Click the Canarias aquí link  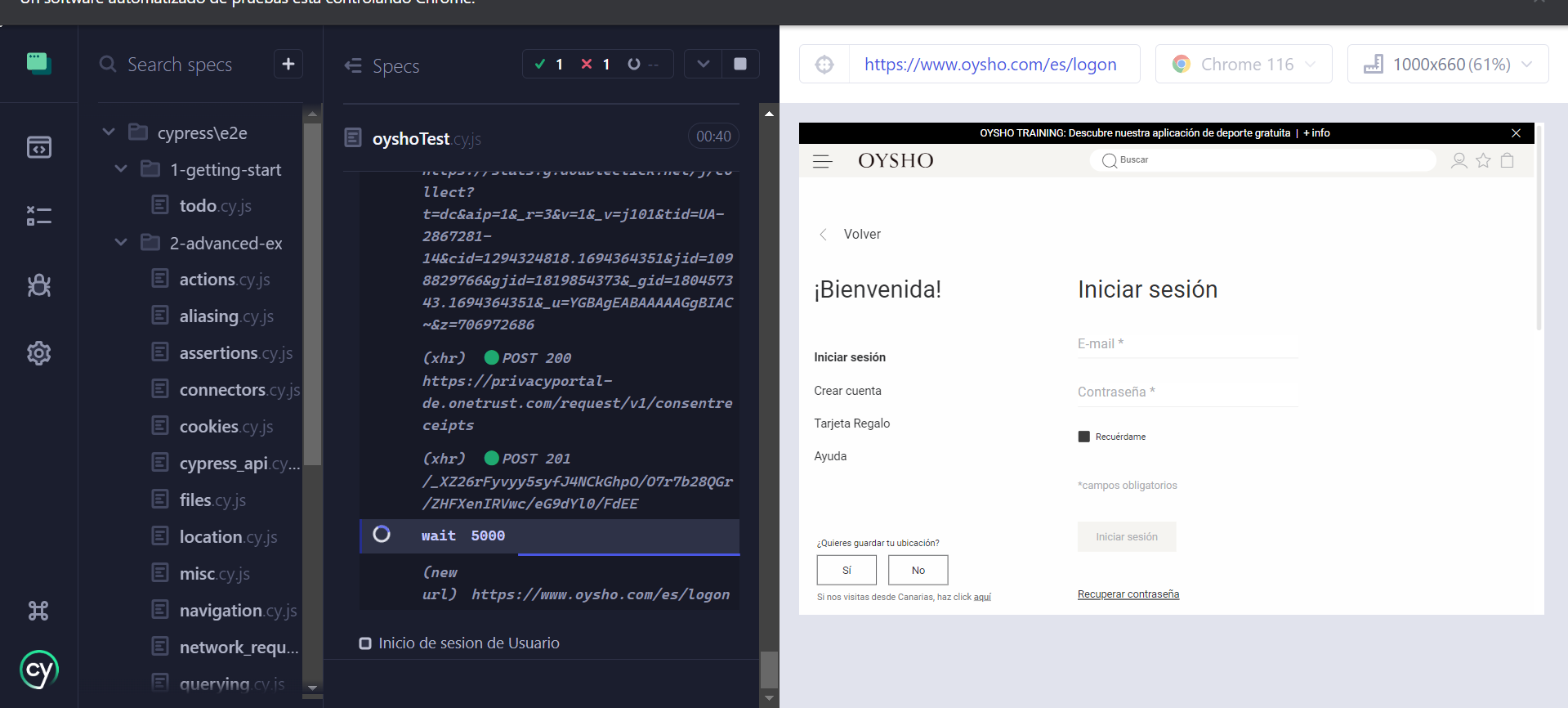(x=982, y=597)
